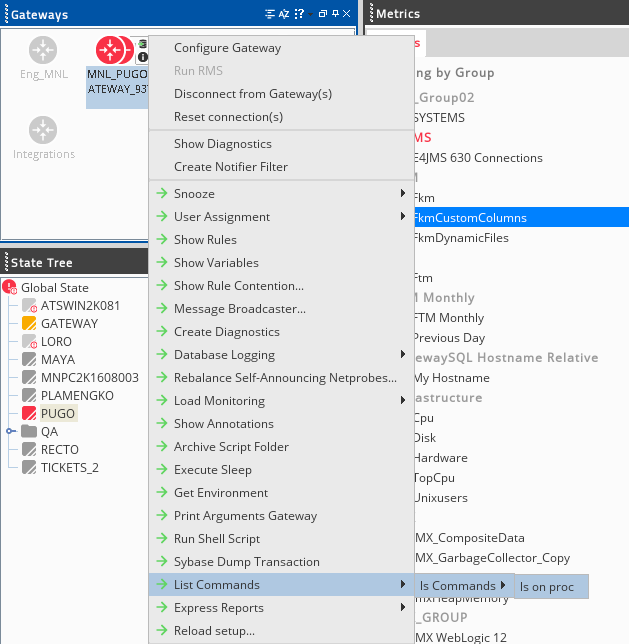Select the highlighted FkmCustomColumns metrics row
Screen dimensions: 629x644
(x=470, y=218)
